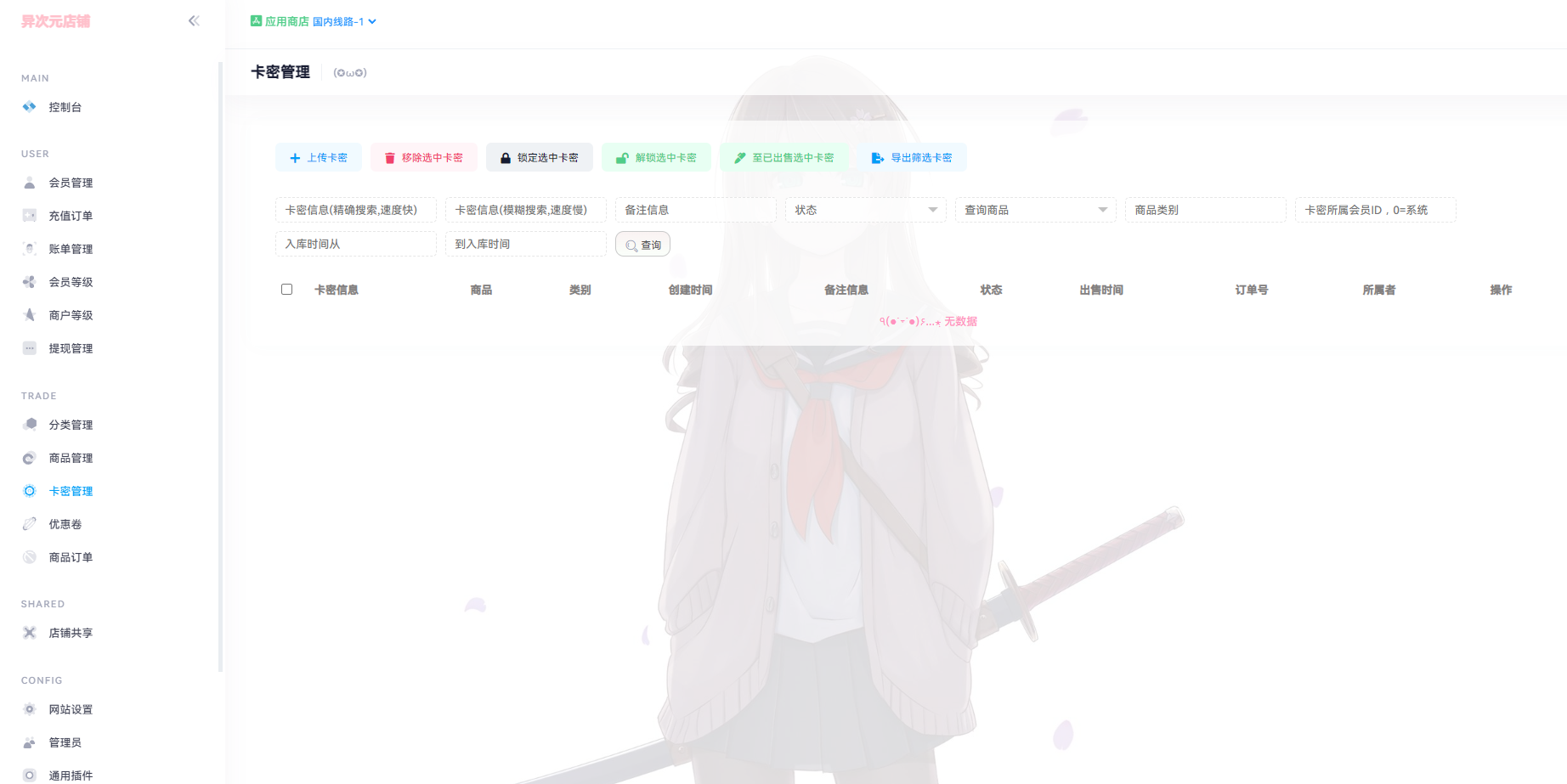Focus the 卡密信息(精确搜索,速度快) field
This screenshot has width=1567, height=784.
click(x=355, y=210)
